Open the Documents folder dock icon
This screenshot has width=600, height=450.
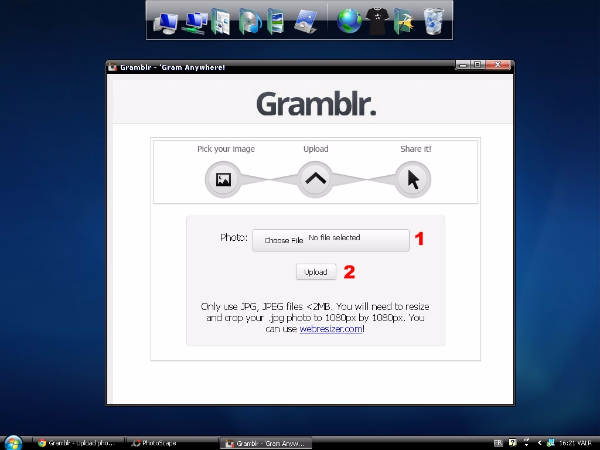click(x=221, y=22)
